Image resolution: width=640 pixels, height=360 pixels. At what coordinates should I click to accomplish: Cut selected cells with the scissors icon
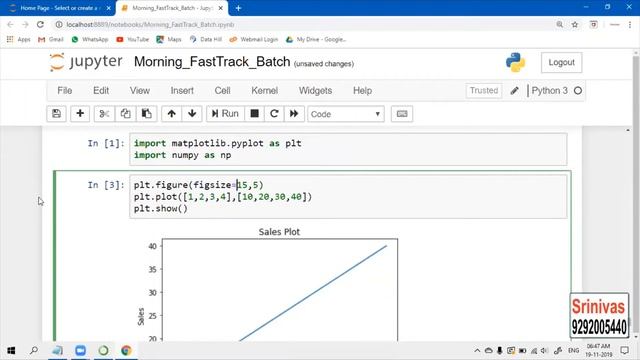[x=104, y=114]
